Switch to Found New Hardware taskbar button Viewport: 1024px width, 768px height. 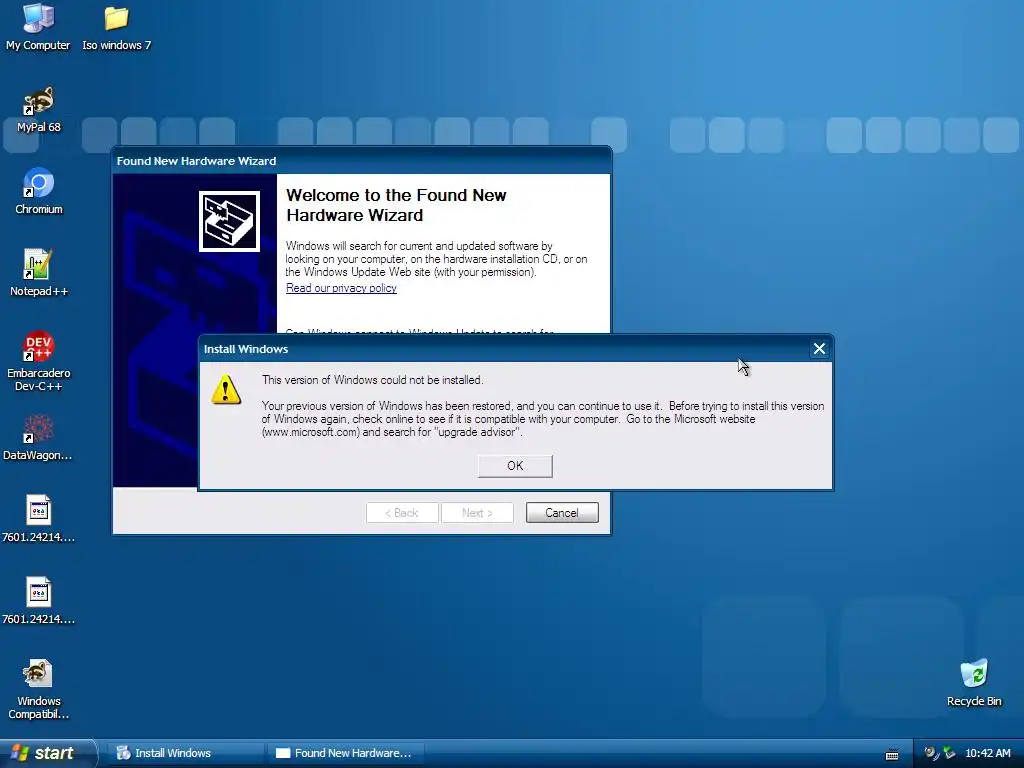[346, 753]
